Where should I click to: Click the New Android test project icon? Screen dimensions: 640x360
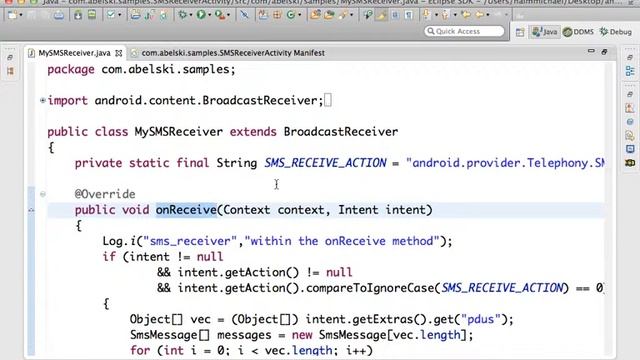149,15
